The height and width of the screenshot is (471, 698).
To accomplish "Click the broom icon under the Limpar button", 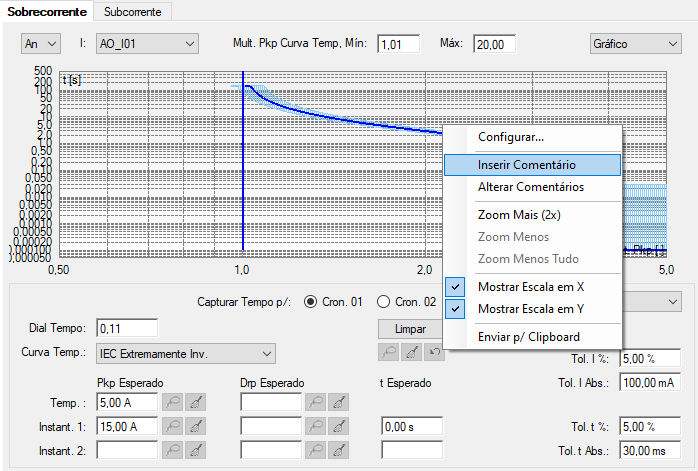I will 411,352.
